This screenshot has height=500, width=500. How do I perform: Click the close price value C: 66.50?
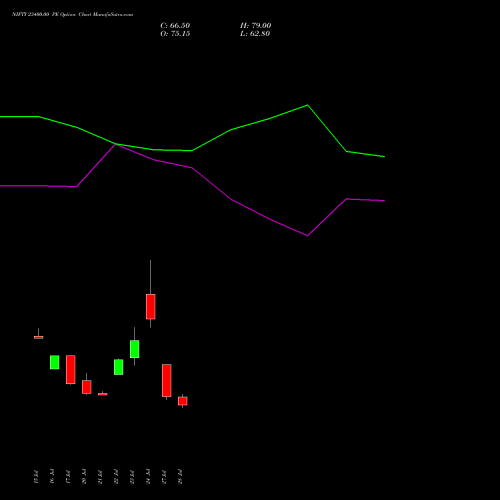click(x=175, y=26)
